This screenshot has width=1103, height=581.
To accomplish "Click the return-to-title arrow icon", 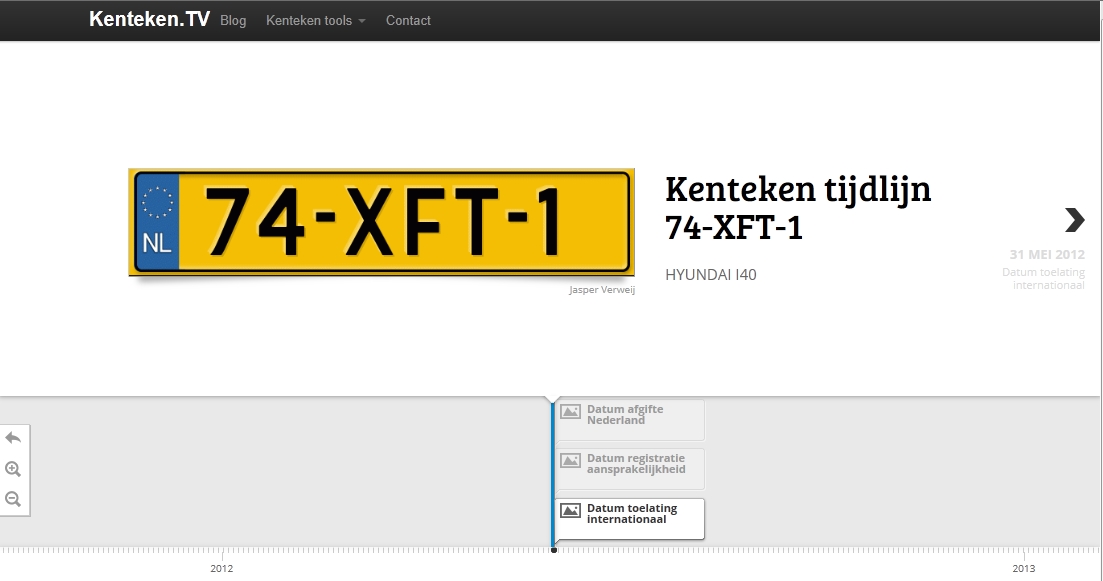I will pyautogui.click(x=13, y=438).
